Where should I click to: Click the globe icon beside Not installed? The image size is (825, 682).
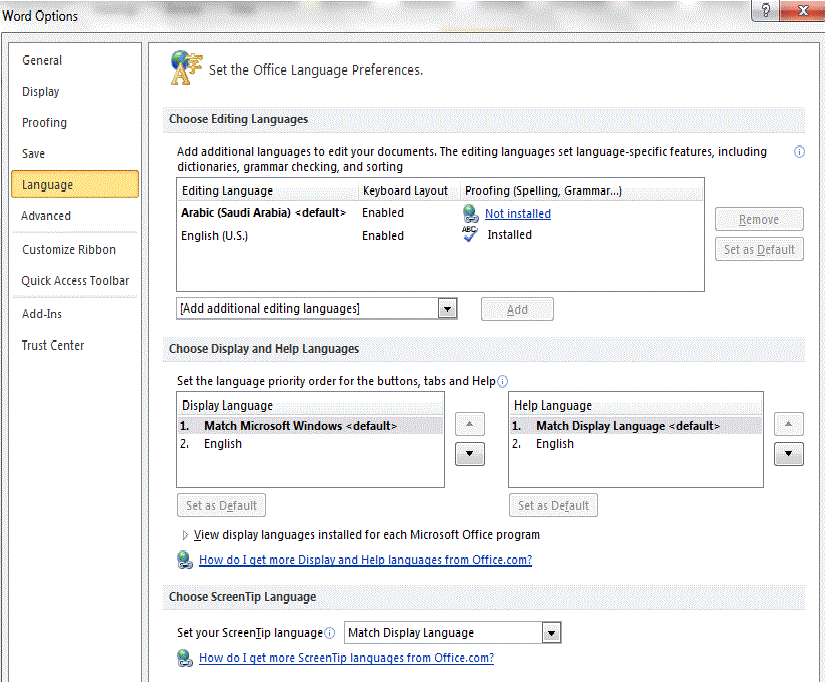[470, 213]
